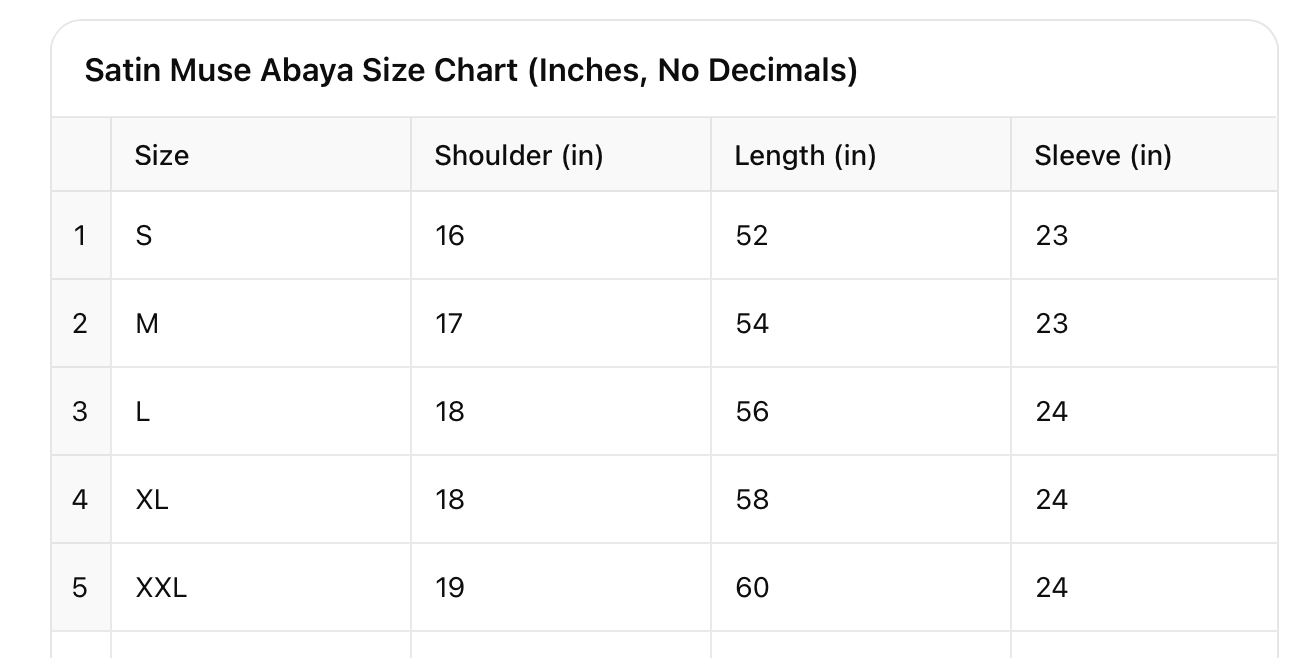Click row number 5
This screenshot has width=1306, height=658.
click(80, 588)
